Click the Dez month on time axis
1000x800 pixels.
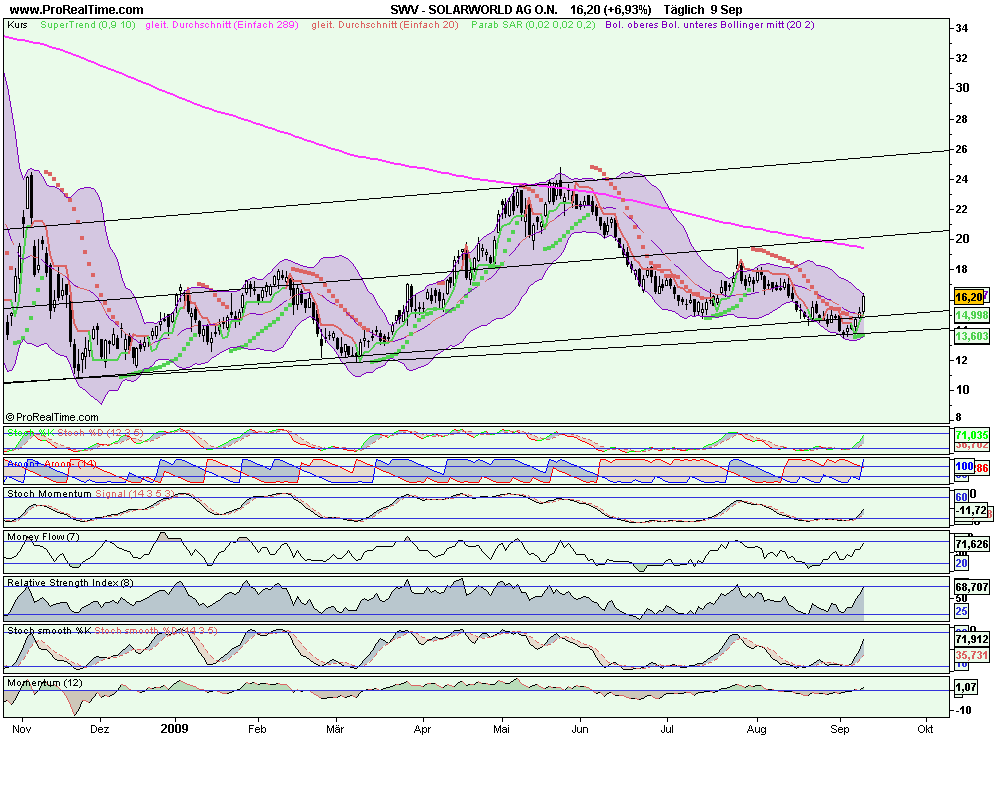point(99,729)
